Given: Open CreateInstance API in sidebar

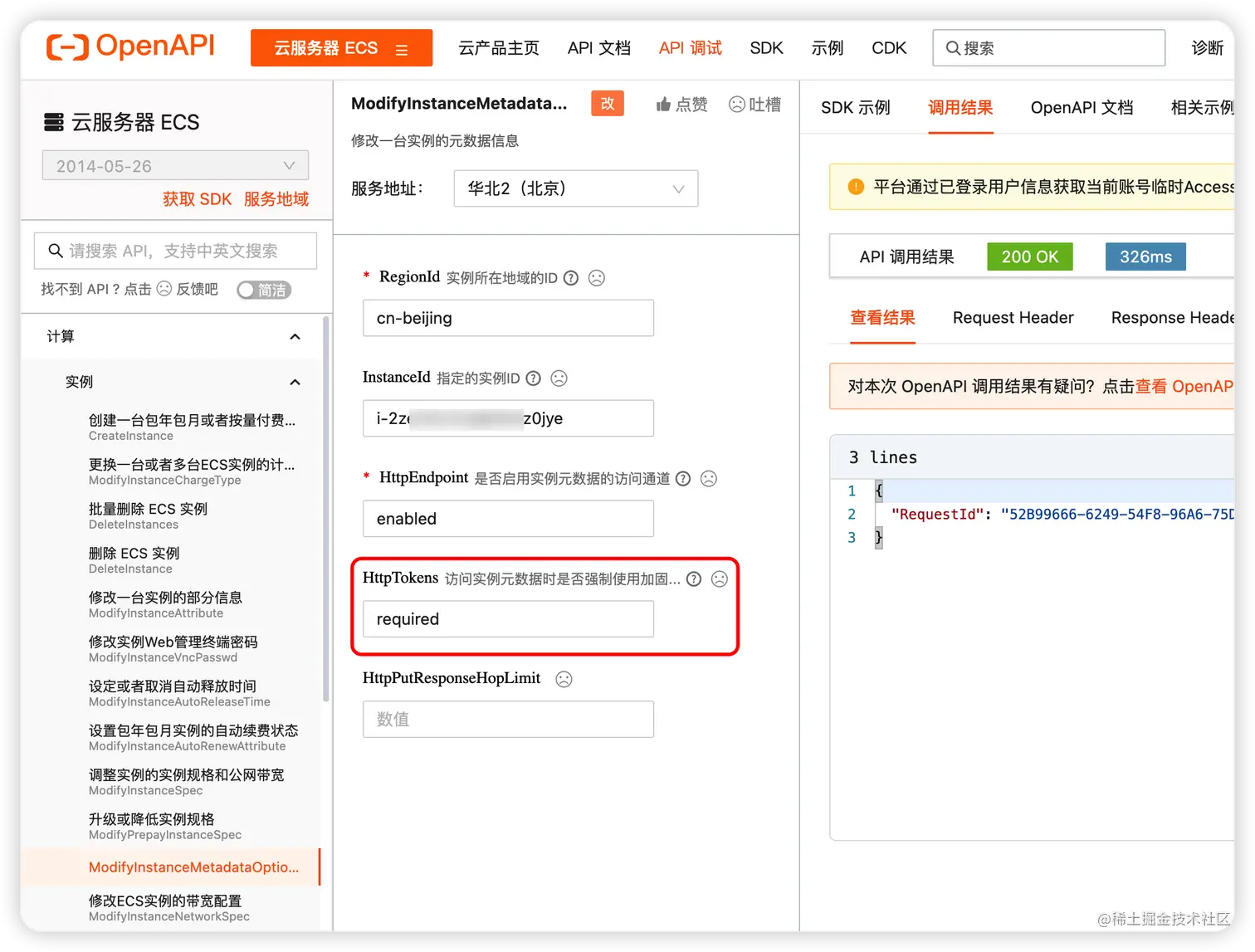Looking at the screenshot, I should point(192,427).
